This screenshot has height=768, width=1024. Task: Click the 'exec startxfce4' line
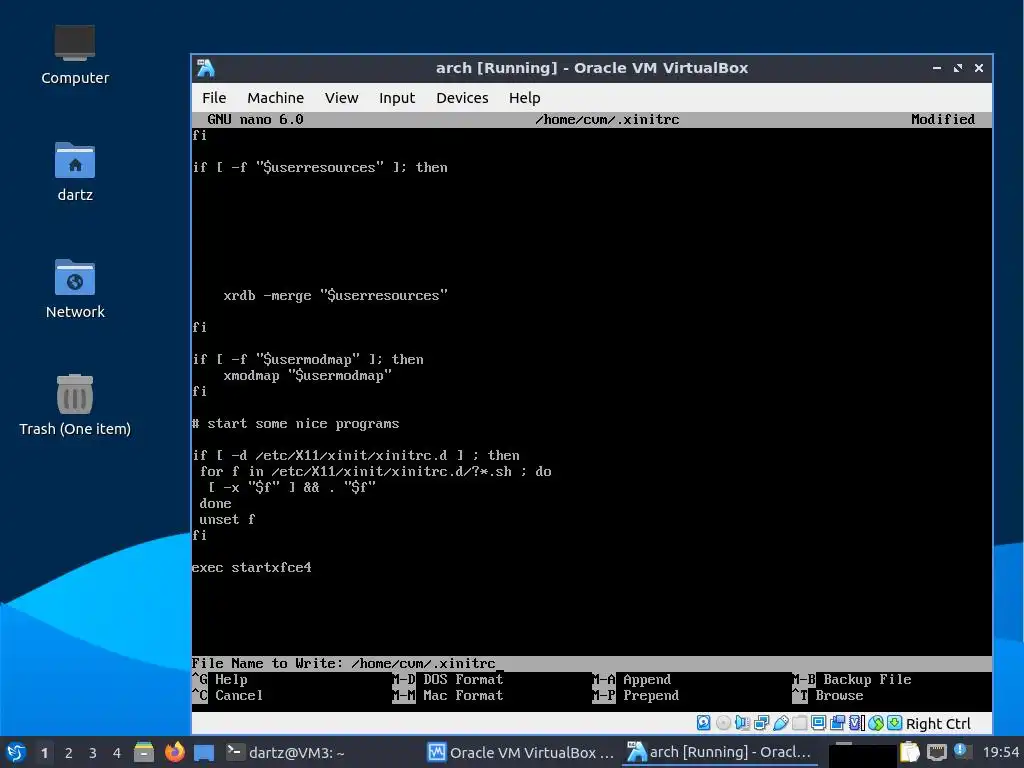coord(251,568)
